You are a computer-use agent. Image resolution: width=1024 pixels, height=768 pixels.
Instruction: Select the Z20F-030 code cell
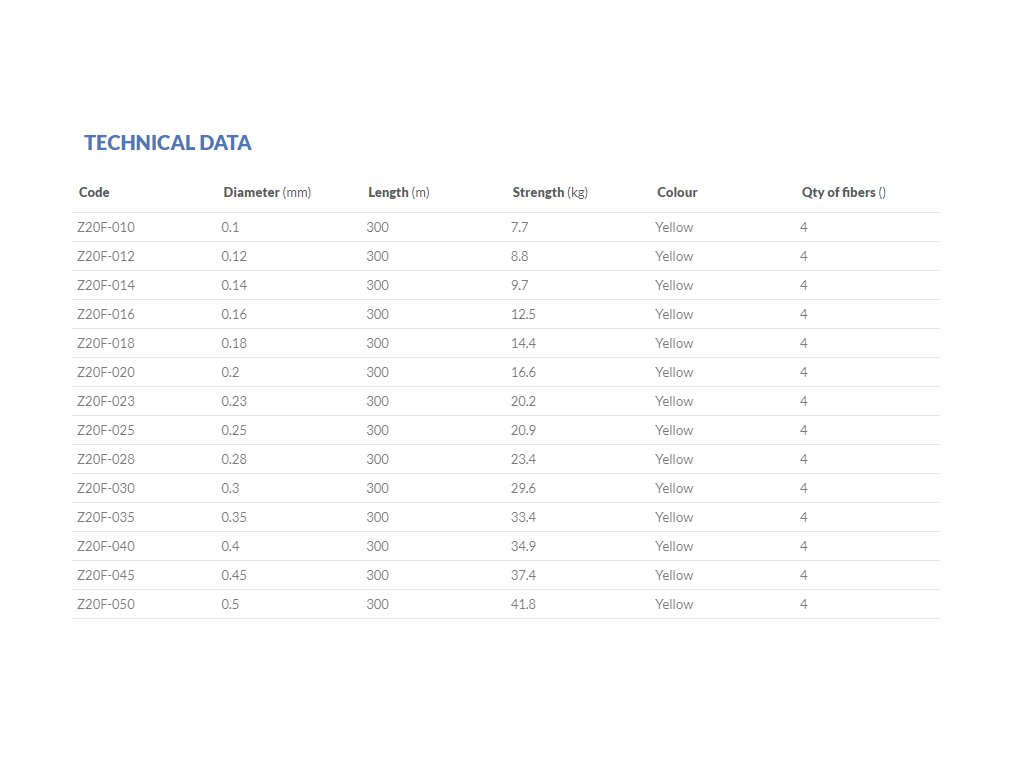tap(106, 488)
